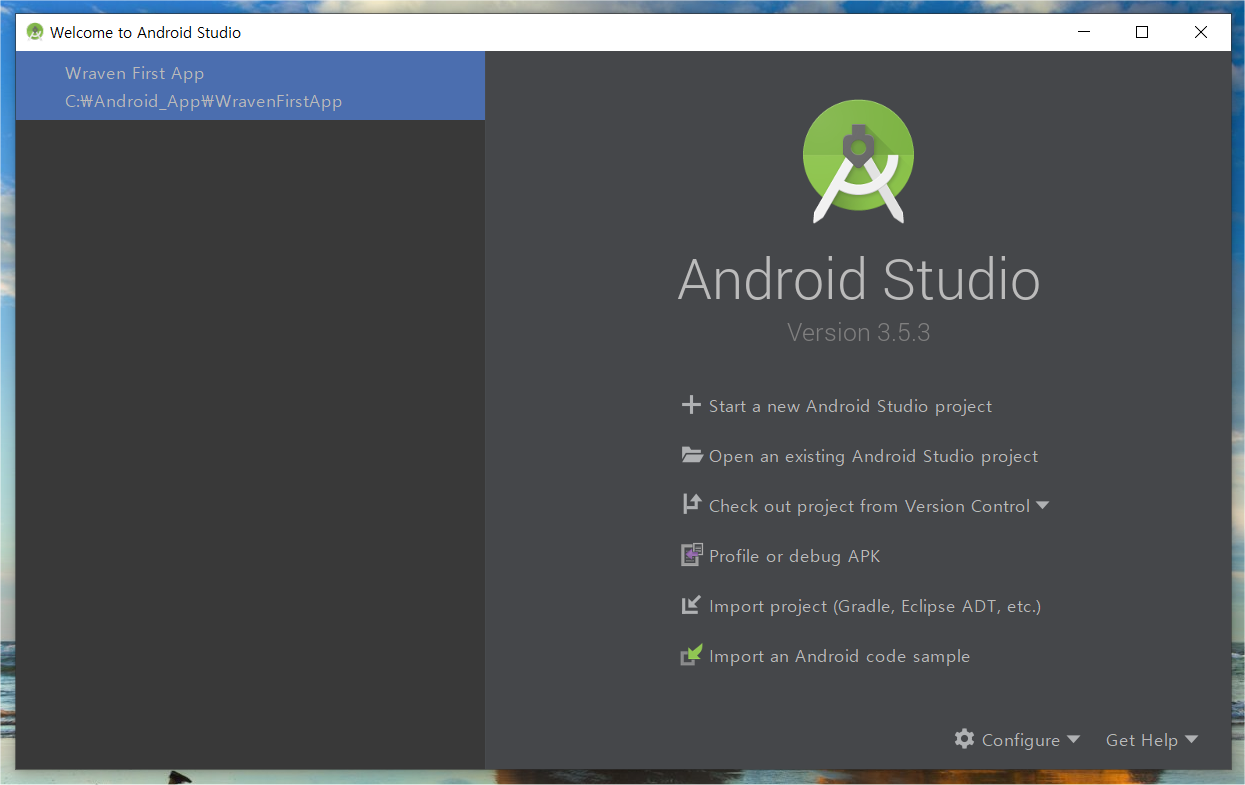
Task: Choose Import an Android code sample
Action: 839,656
